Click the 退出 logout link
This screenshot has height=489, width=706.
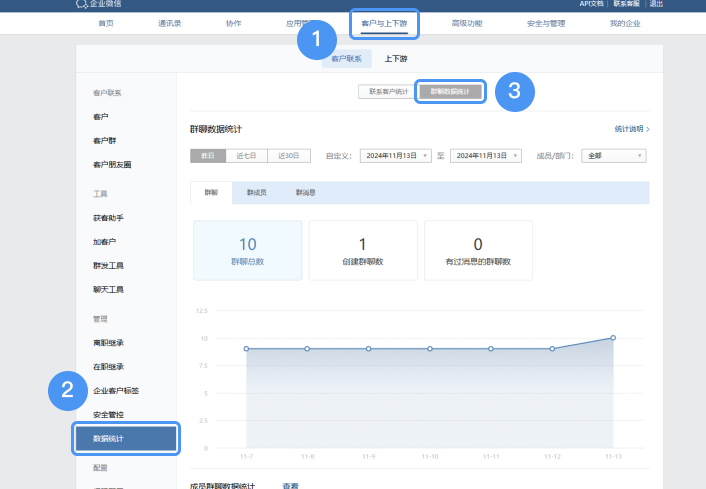click(684, 4)
